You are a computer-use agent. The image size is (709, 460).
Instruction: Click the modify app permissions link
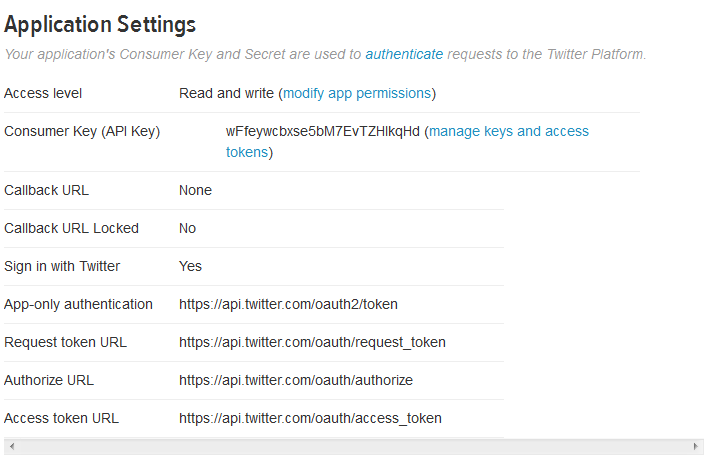[357, 93]
